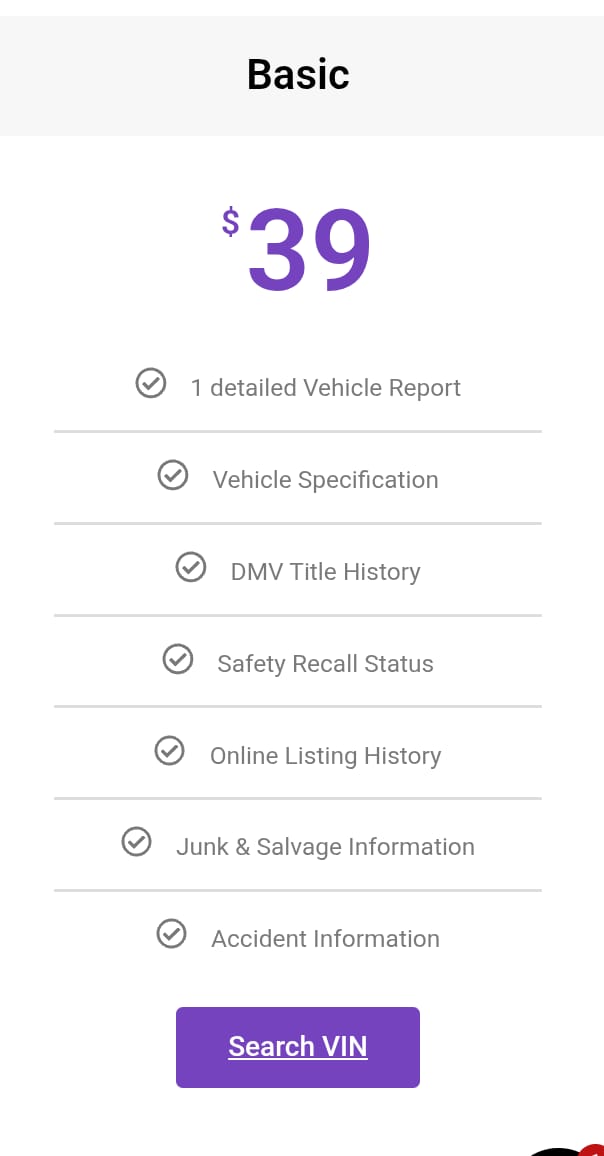The image size is (604, 1156).
Task: Click the checkmark icon next to Junk & Salvage Information
Action: point(136,842)
